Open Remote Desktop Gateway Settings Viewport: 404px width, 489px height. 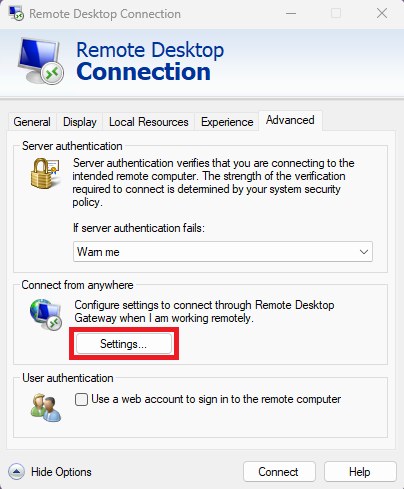pos(124,344)
